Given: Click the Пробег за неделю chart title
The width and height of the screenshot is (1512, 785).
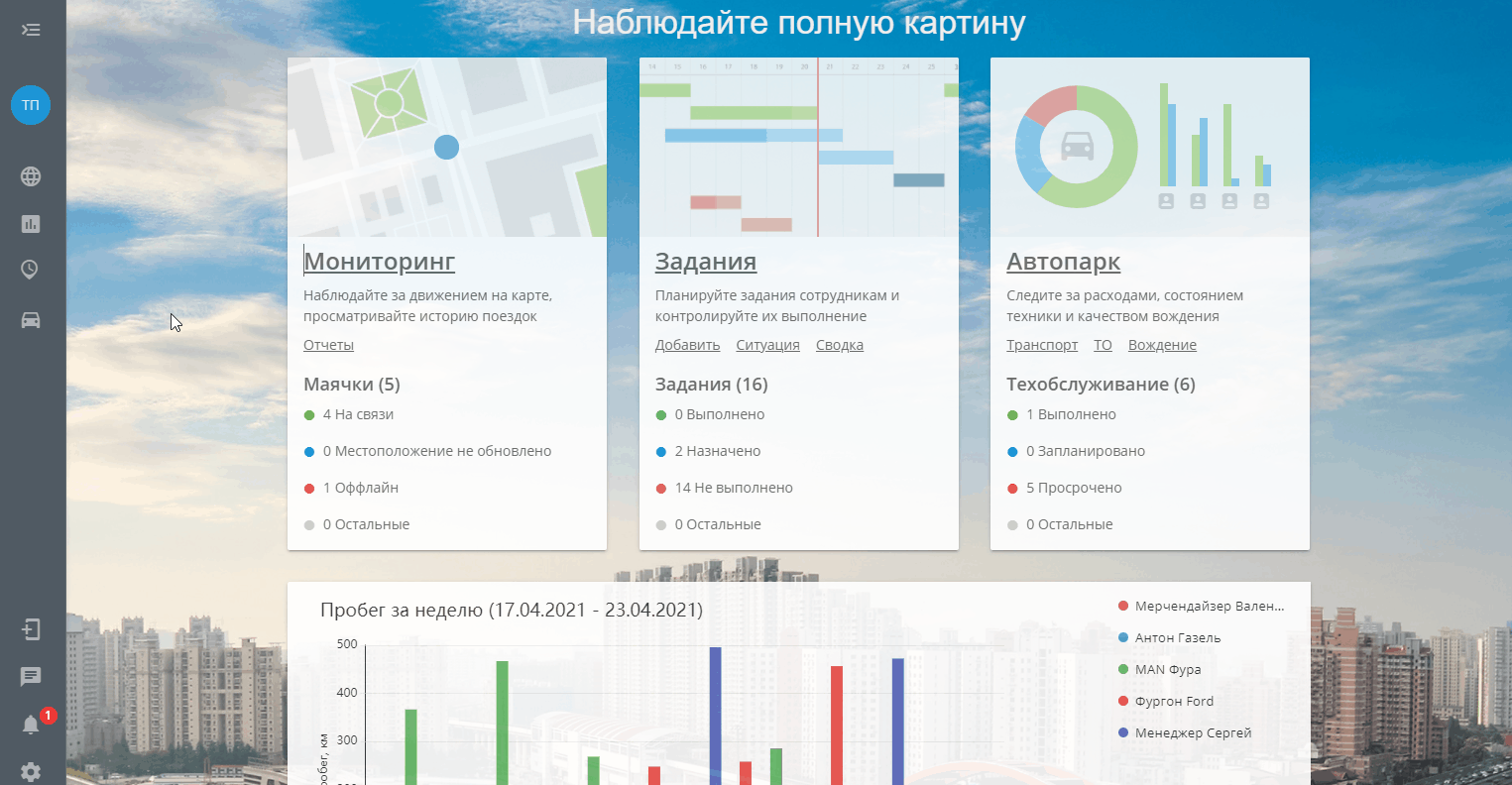Looking at the screenshot, I should tap(512, 610).
